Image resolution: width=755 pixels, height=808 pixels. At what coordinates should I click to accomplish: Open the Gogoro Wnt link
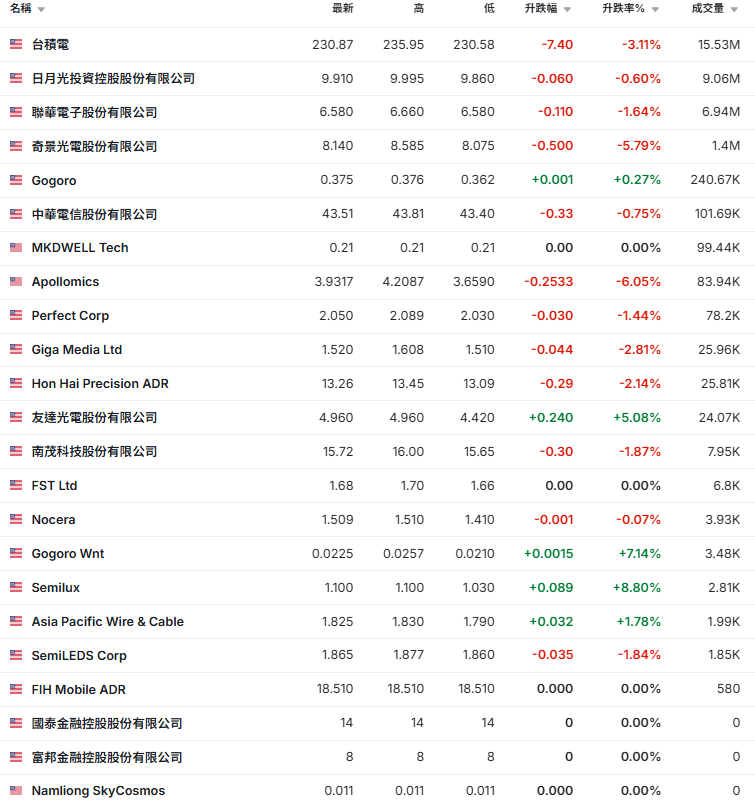pos(68,553)
